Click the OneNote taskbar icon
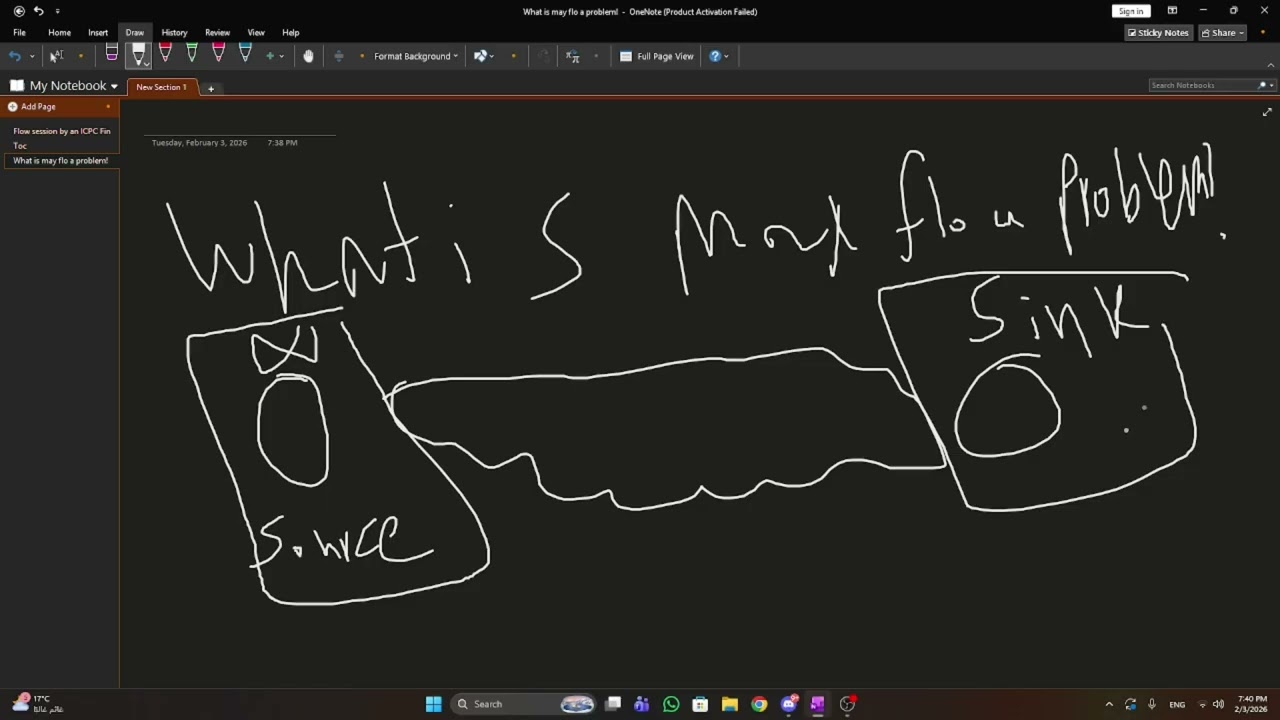Image resolution: width=1280 pixels, height=720 pixels. 817,704
